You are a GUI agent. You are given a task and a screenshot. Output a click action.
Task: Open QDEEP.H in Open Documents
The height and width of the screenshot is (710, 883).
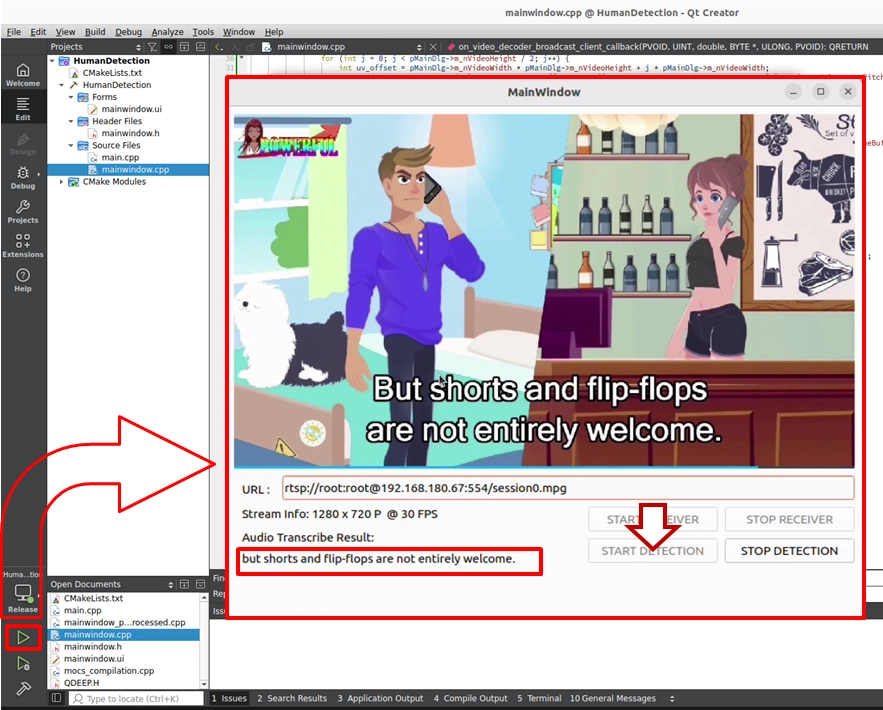[x=81, y=682]
